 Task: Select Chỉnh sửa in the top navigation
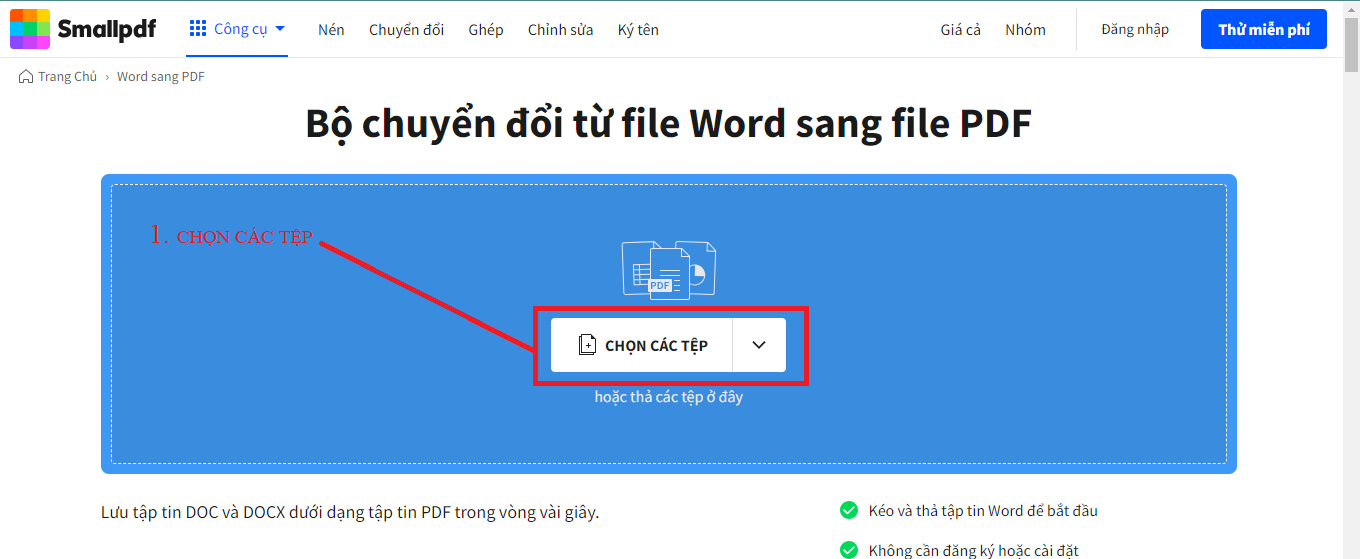tap(560, 30)
